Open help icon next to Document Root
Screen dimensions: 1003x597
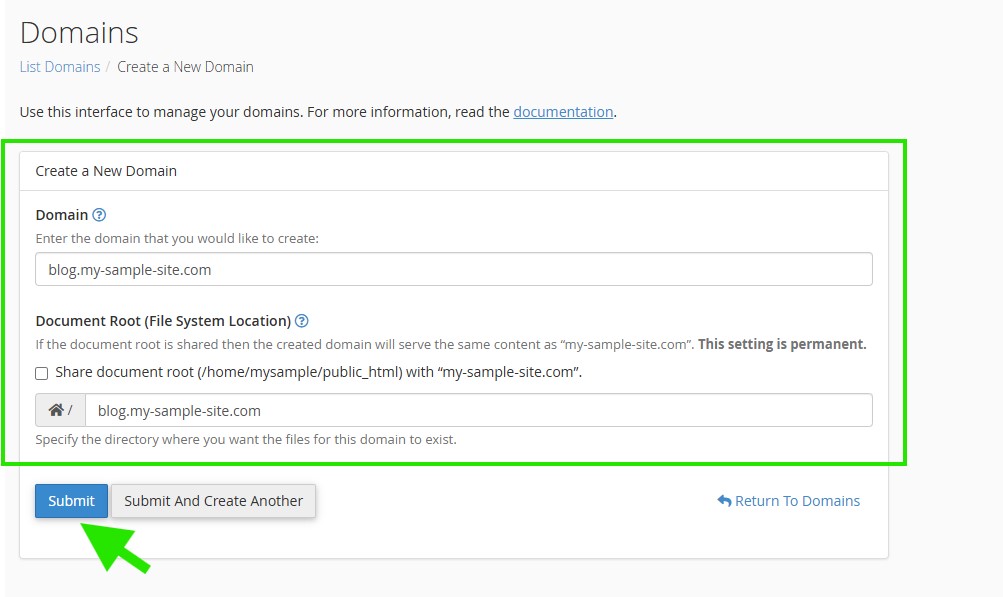point(302,321)
